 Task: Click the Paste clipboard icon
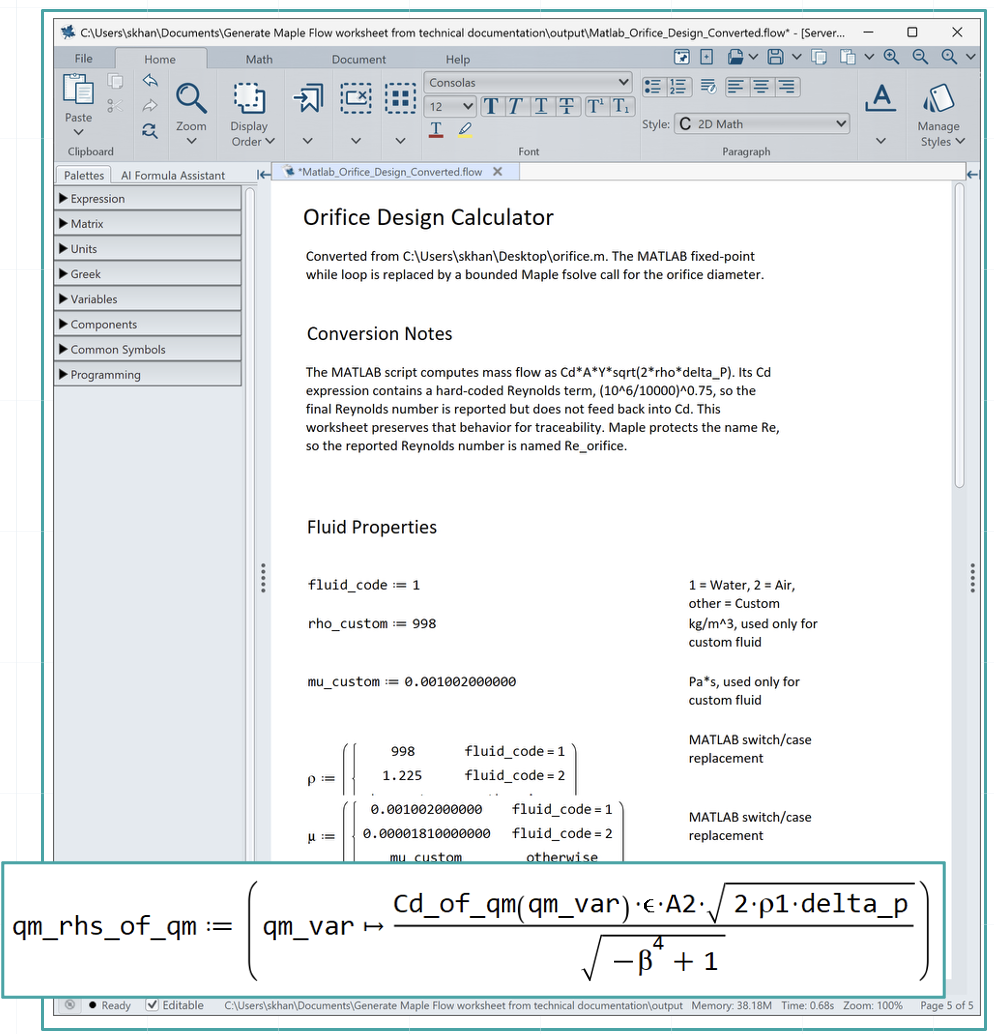click(78, 89)
